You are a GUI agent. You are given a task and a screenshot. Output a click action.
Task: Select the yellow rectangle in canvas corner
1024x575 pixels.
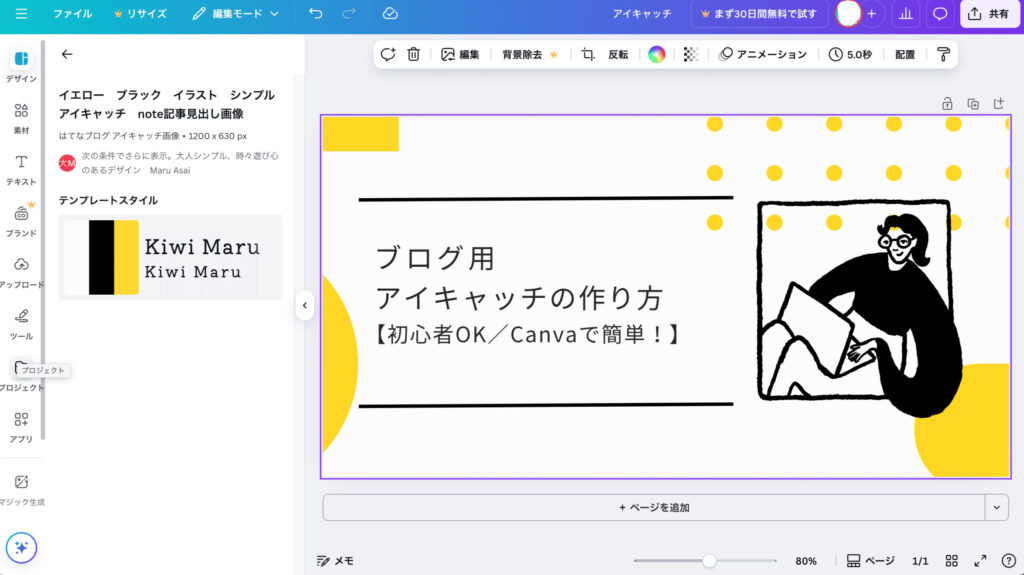tap(360, 134)
